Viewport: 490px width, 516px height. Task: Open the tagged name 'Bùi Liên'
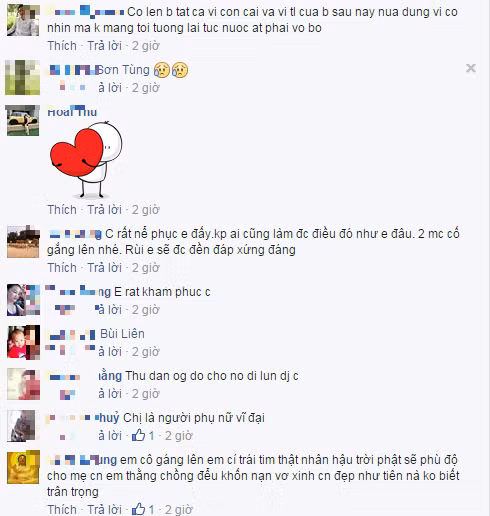tap(122, 334)
